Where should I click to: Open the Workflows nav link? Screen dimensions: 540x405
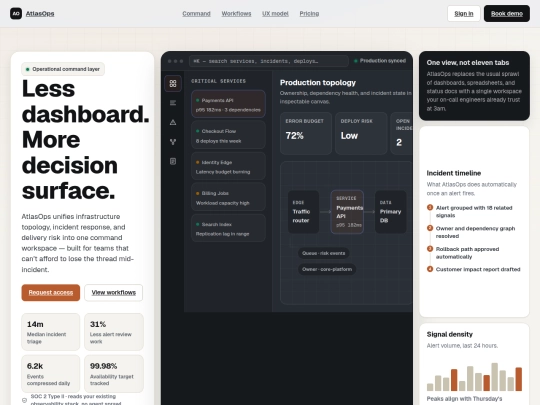coord(236,13)
